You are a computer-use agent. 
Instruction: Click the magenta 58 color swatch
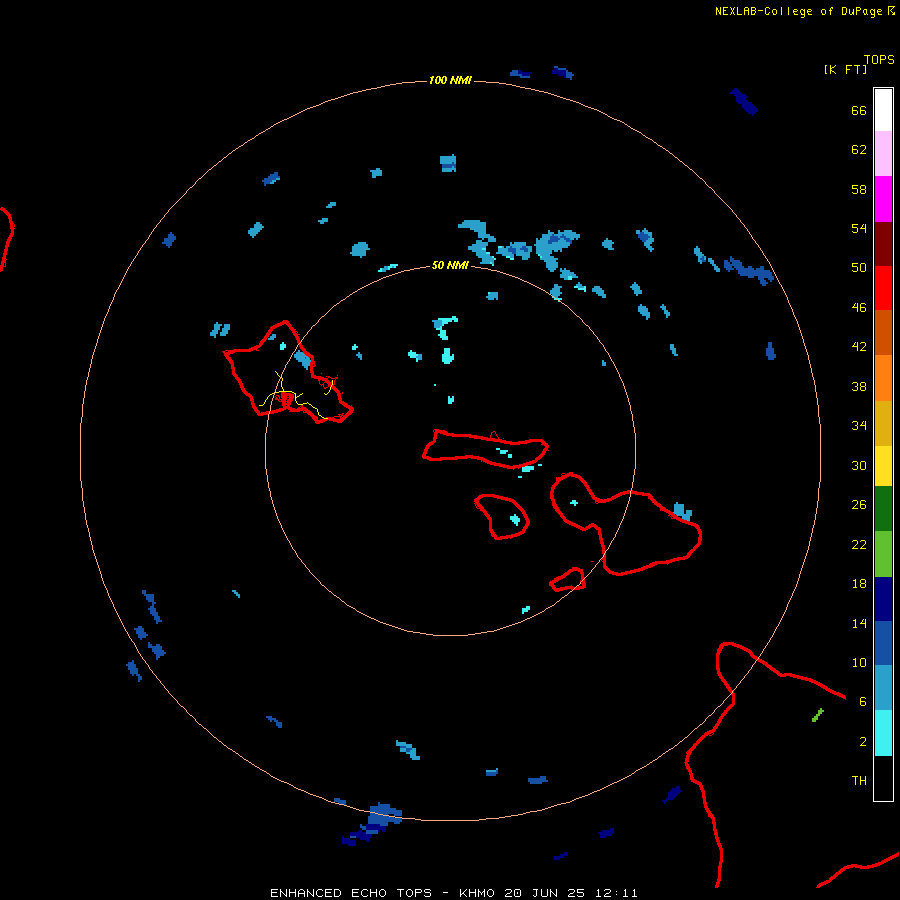883,199
